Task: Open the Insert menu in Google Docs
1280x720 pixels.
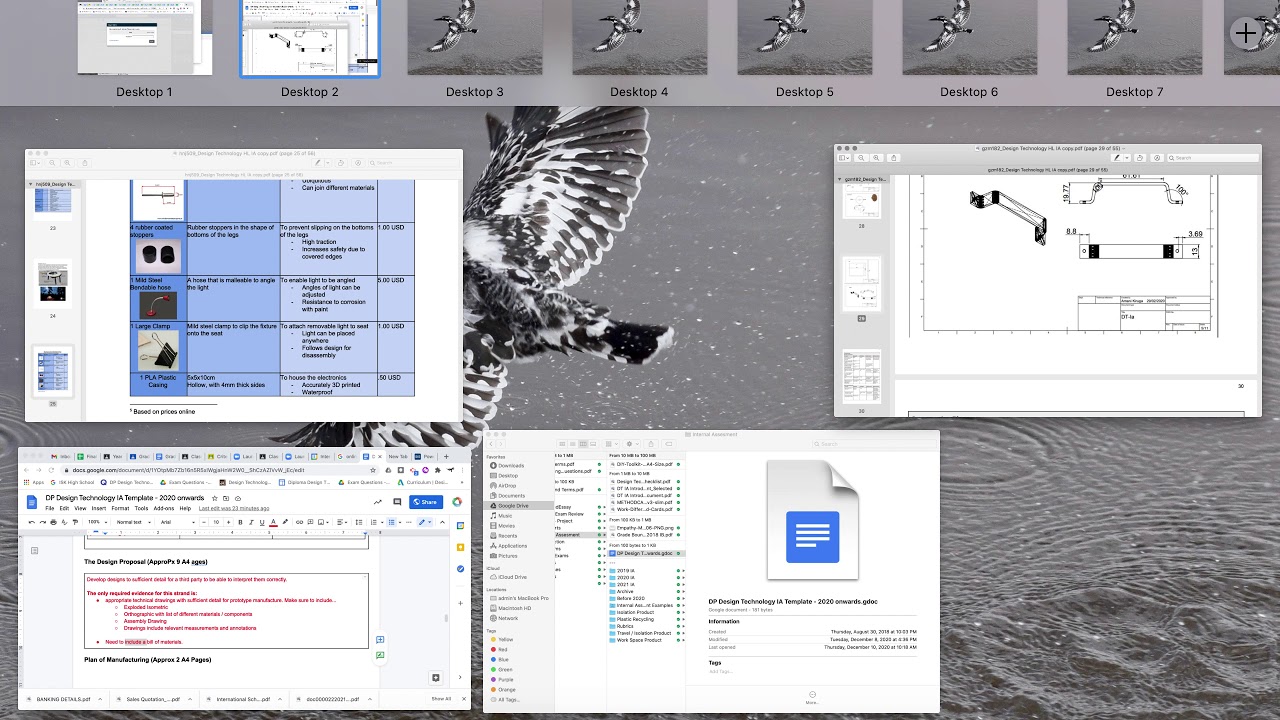Action: click(x=99, y=508)
